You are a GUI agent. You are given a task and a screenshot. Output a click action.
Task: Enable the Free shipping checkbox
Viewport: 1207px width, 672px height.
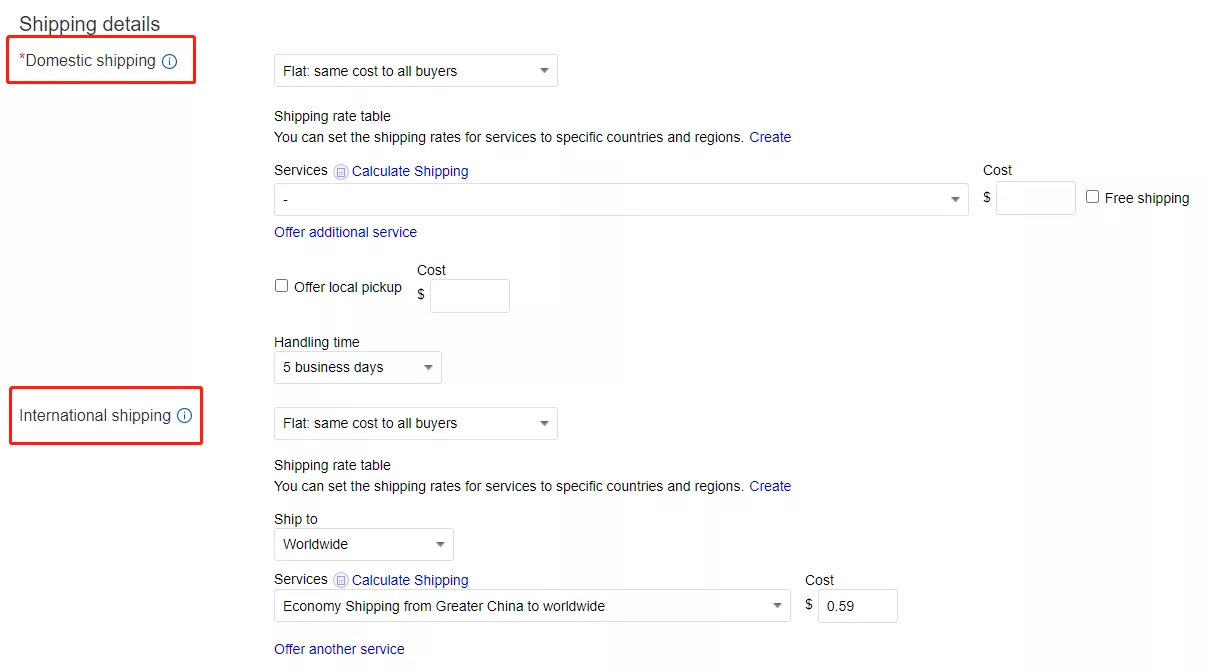(x=1093, y=197)
